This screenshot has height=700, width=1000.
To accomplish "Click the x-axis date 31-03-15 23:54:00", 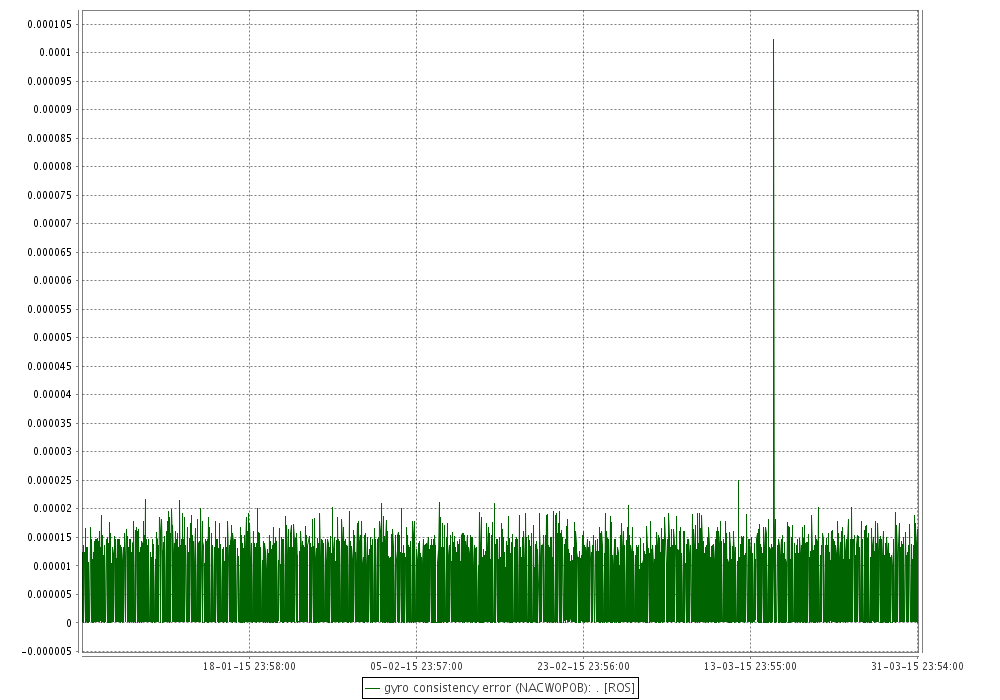I will pos(917,666).
